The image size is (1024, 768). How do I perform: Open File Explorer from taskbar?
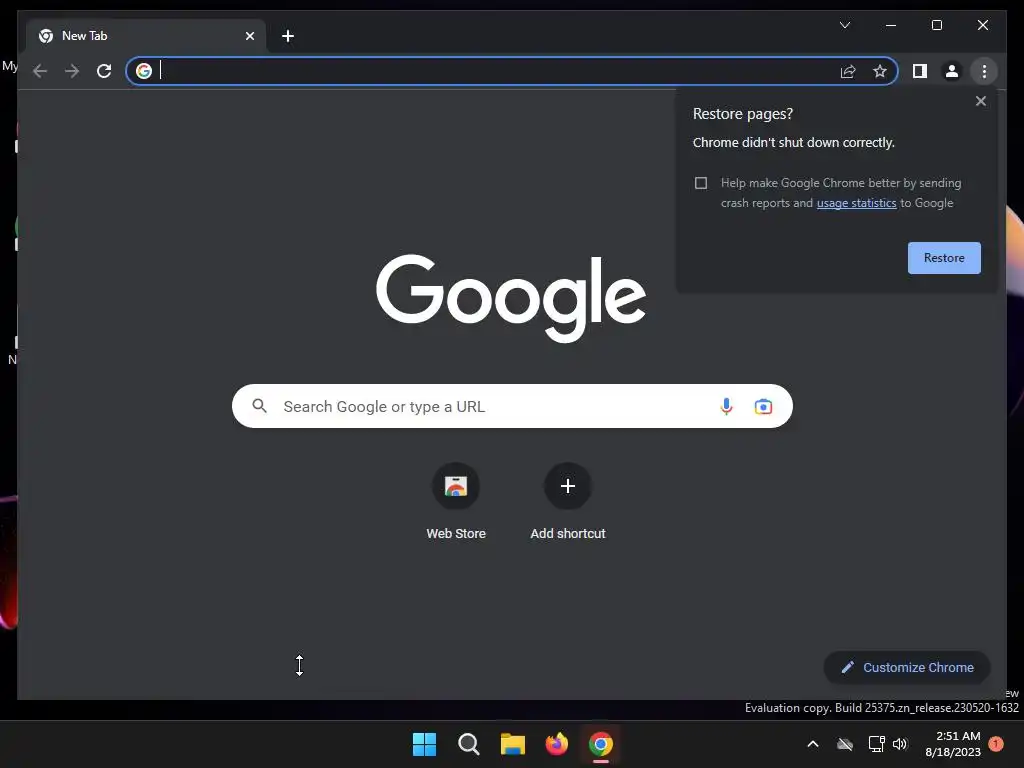[x=513, y=744]
